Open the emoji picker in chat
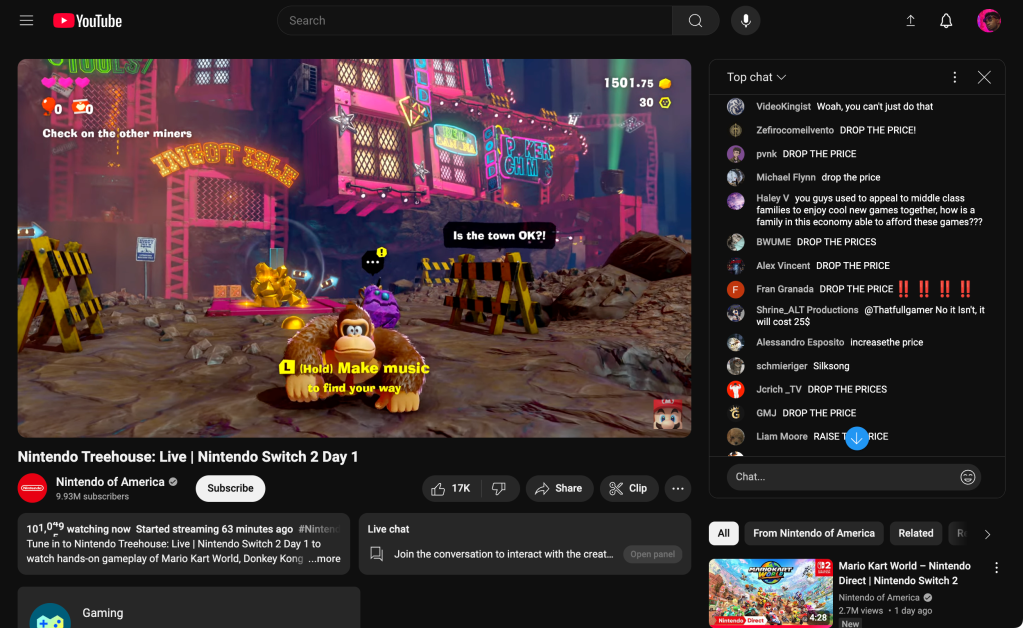This screenshot has width=1023, height=628. [x=967, y=477]
